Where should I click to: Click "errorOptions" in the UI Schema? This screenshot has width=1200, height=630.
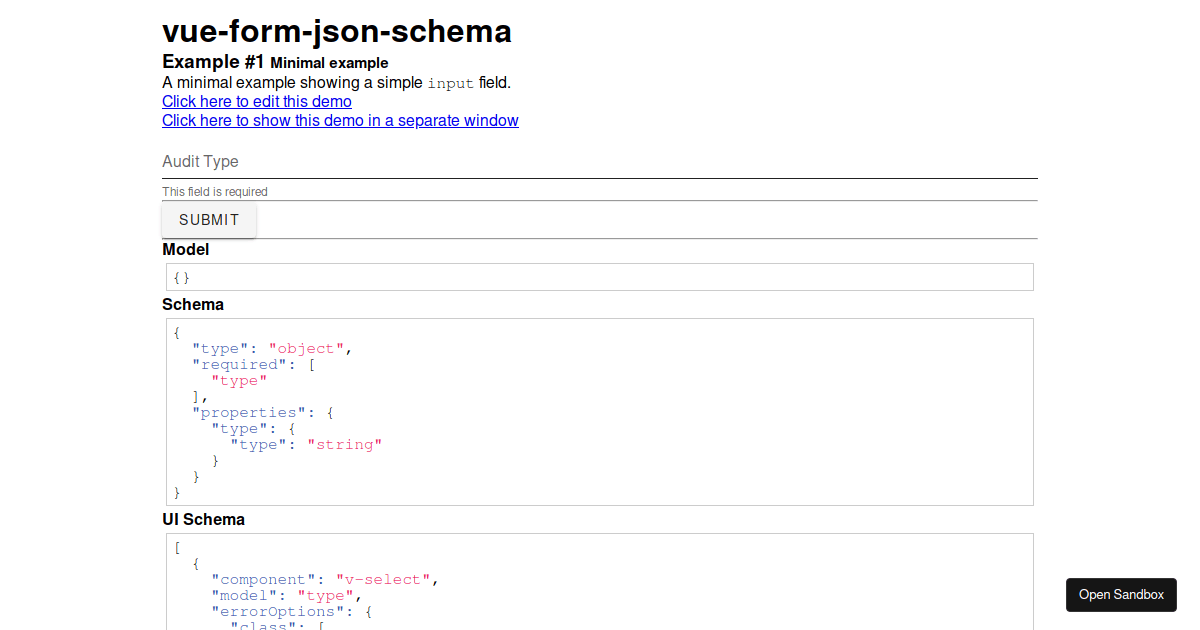(262, 611)
